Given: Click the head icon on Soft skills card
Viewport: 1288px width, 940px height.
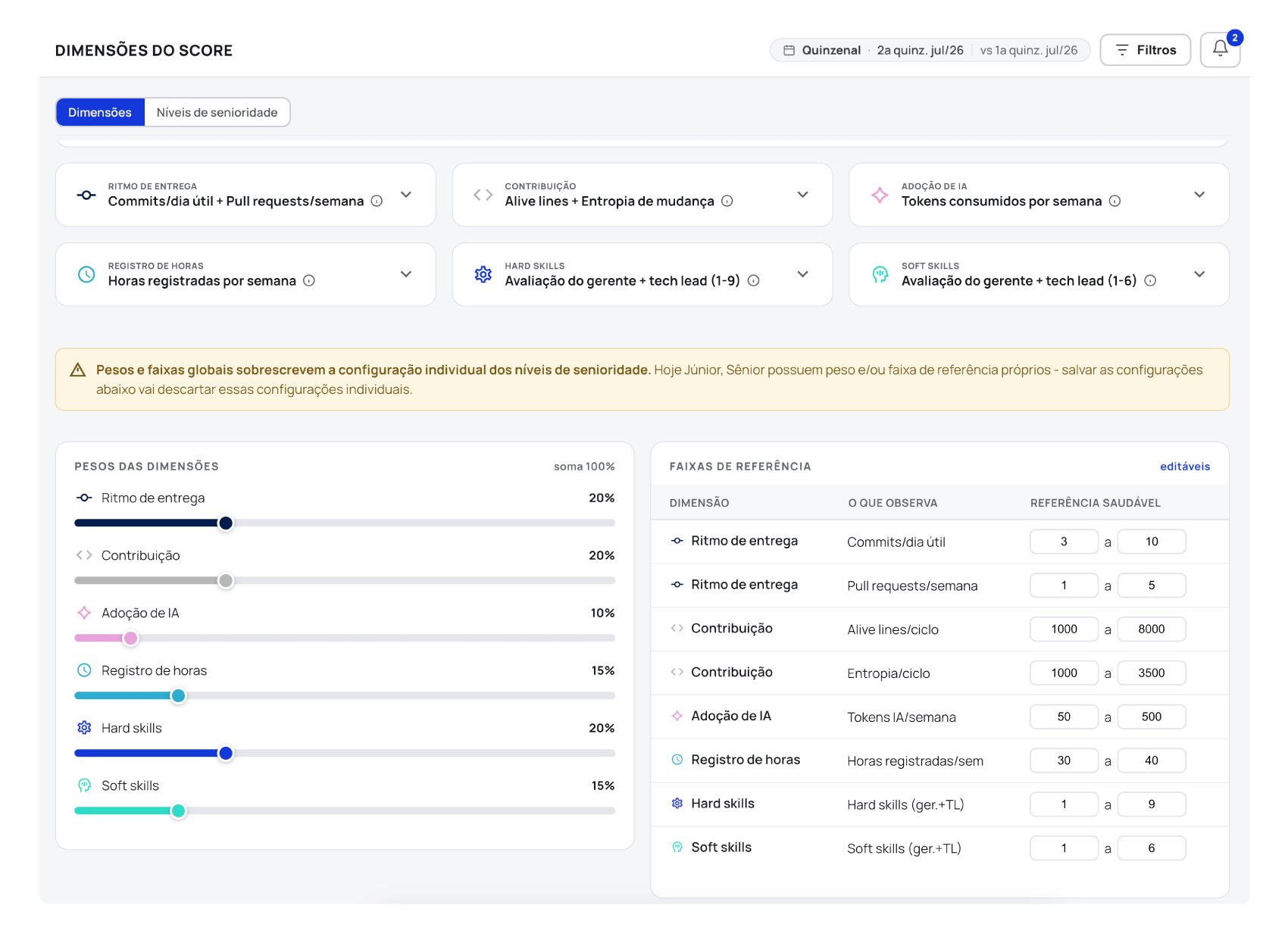Looking at the screenshot, I should [x=880, y=274].
